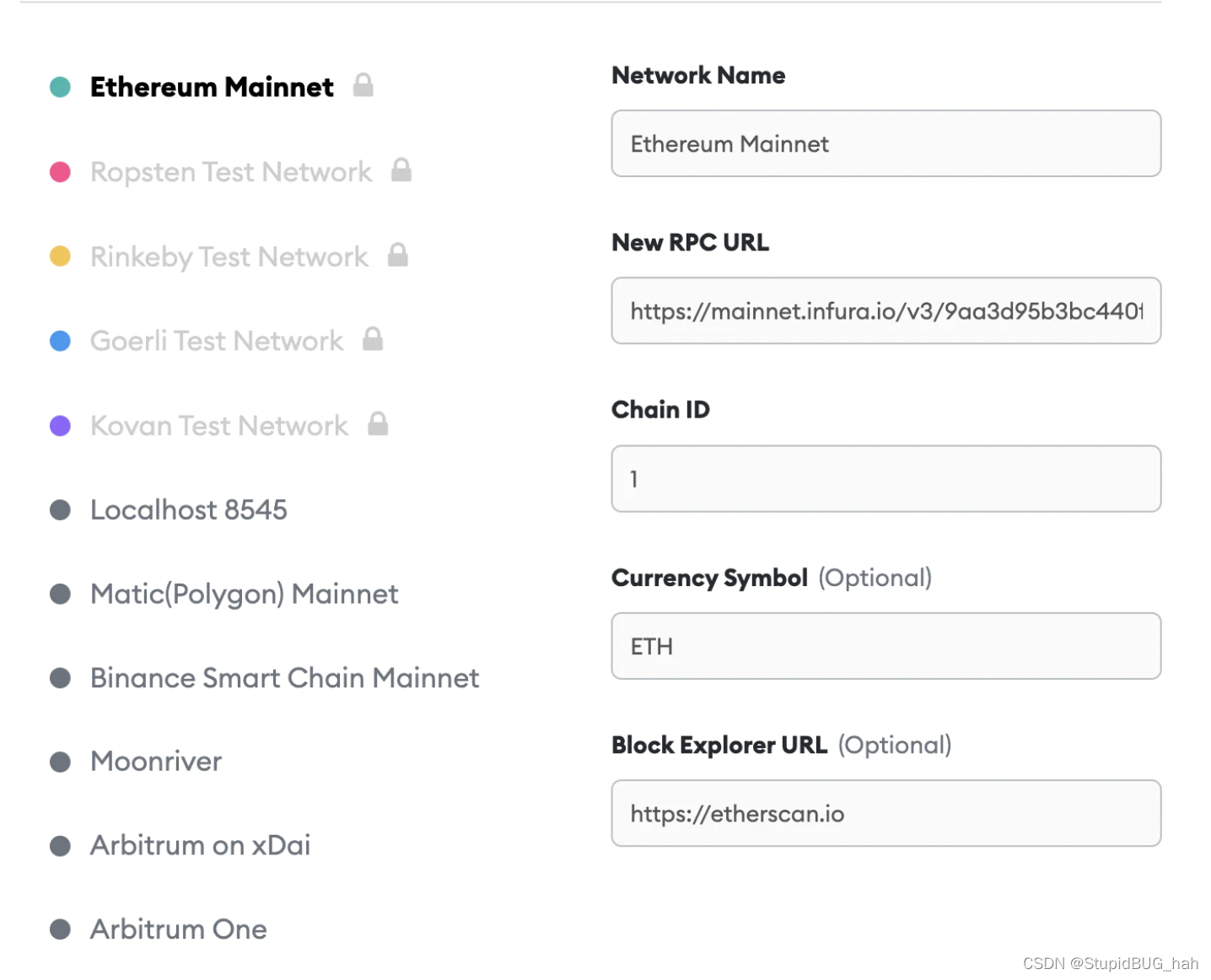Image resolution: width=1211 pixels, height=980 pixels.
Task: Click the purple dot for Kovan network
Action: (60, 425)
